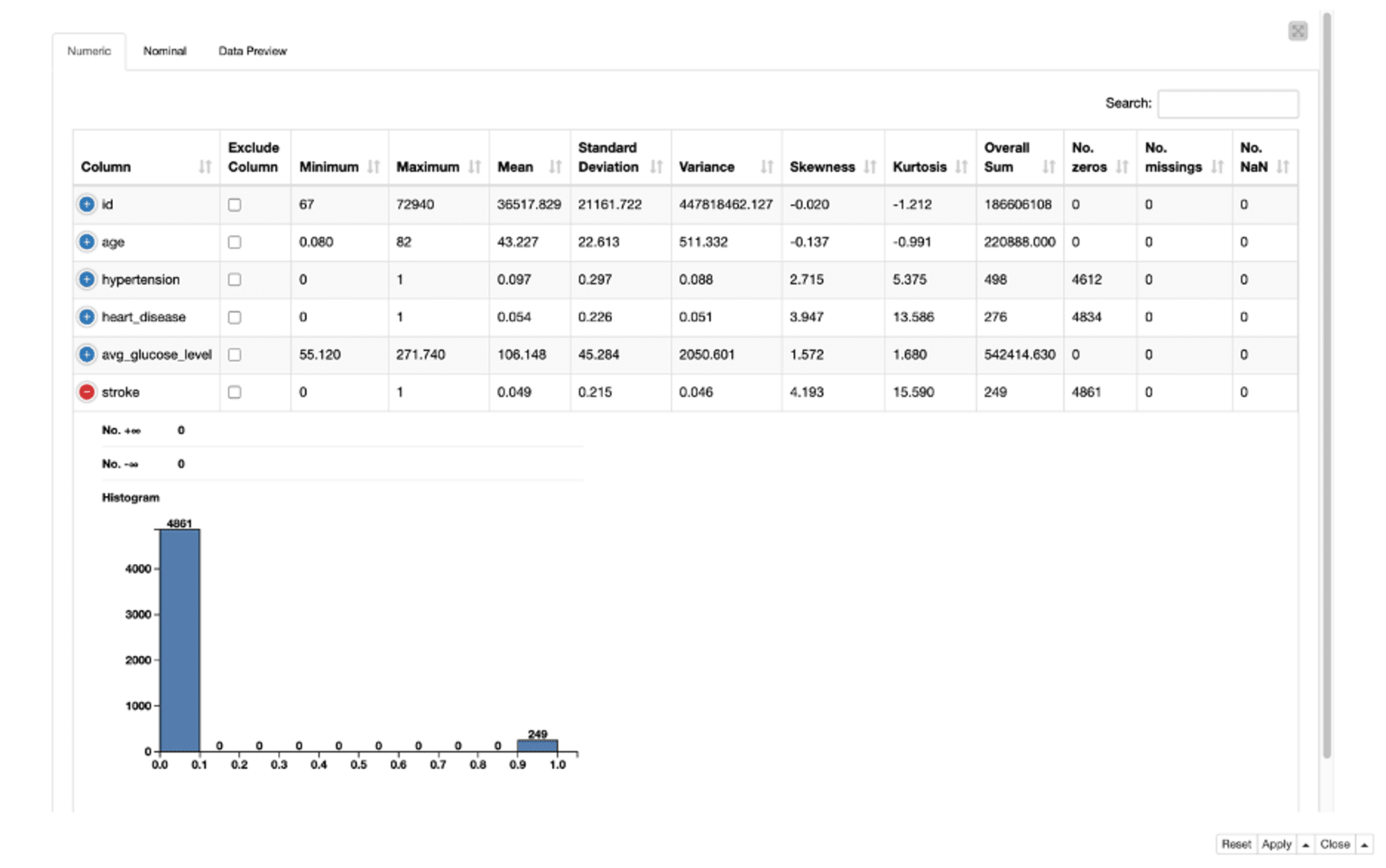Check Exclude Column for heart_disease
This screenshot has width=1386, height=868.
click(235, 317)
